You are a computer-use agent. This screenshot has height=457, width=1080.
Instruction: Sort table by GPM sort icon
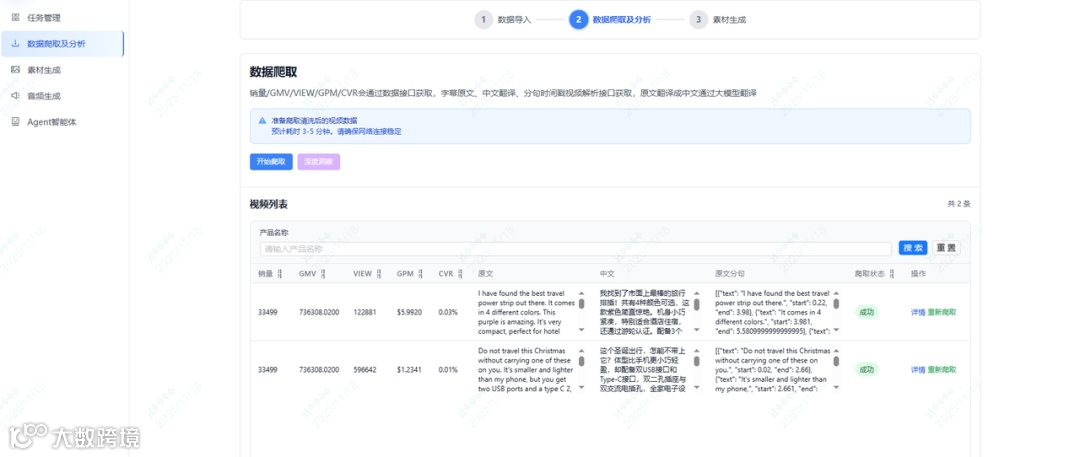coord(421,274)
